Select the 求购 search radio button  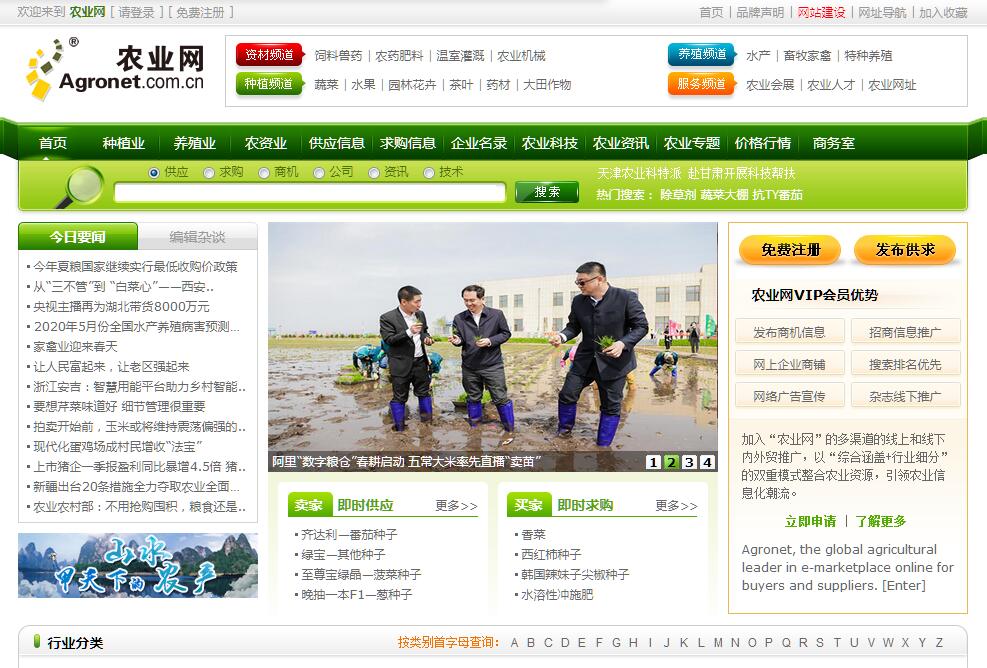coord(209,173)
